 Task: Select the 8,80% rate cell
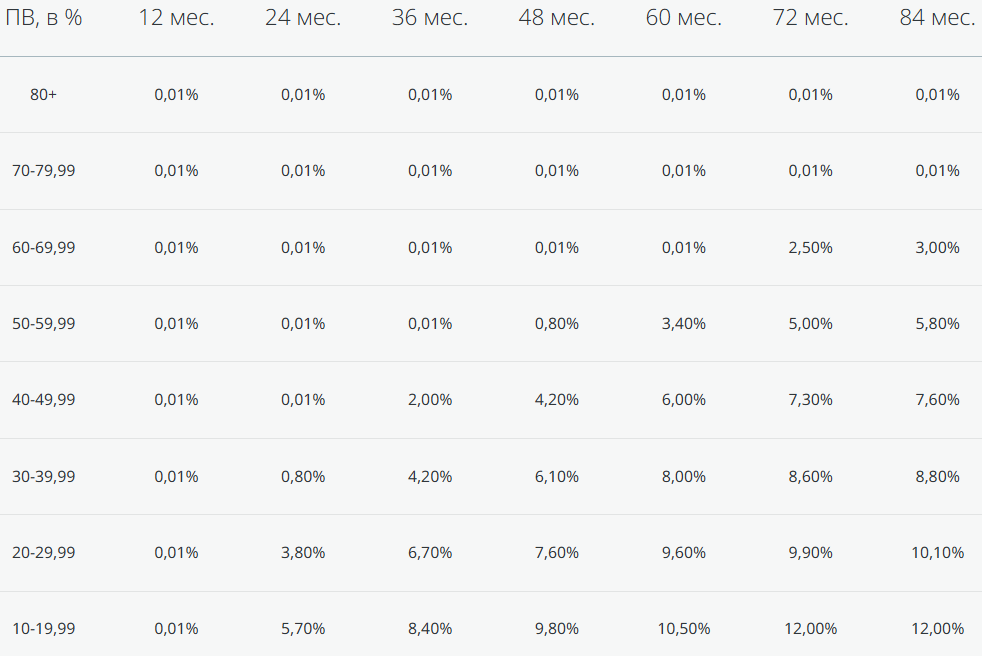point(937,477)
